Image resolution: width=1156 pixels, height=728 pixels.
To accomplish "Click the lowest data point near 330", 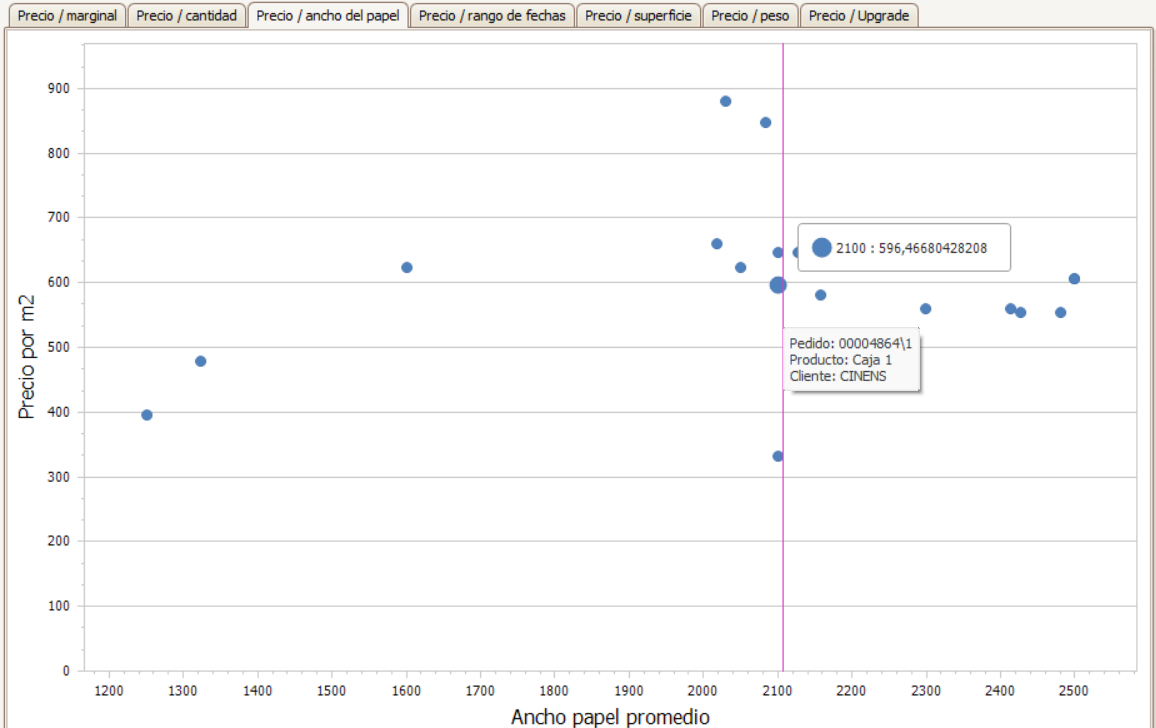I will pos(778,457).
